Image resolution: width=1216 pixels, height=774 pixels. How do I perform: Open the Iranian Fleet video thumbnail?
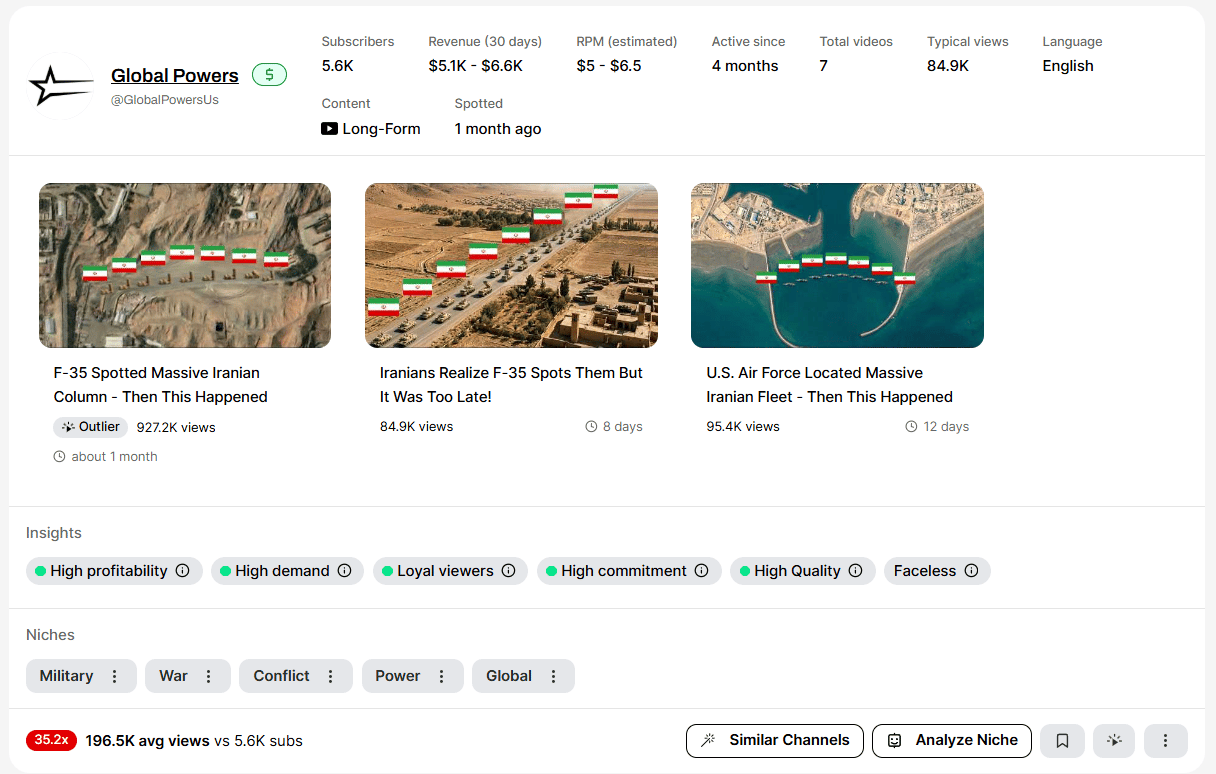[x=837, y=265]
